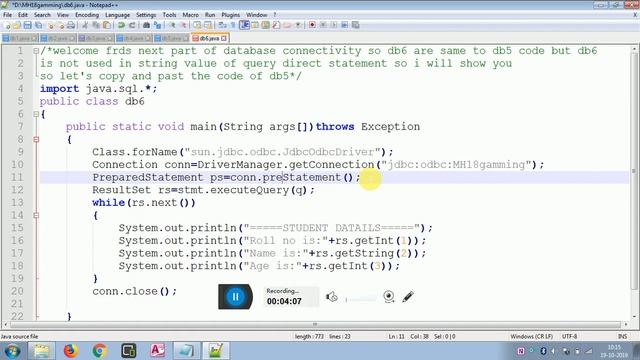
Task: Print the document using the printer icon
Action: point(71,25)
